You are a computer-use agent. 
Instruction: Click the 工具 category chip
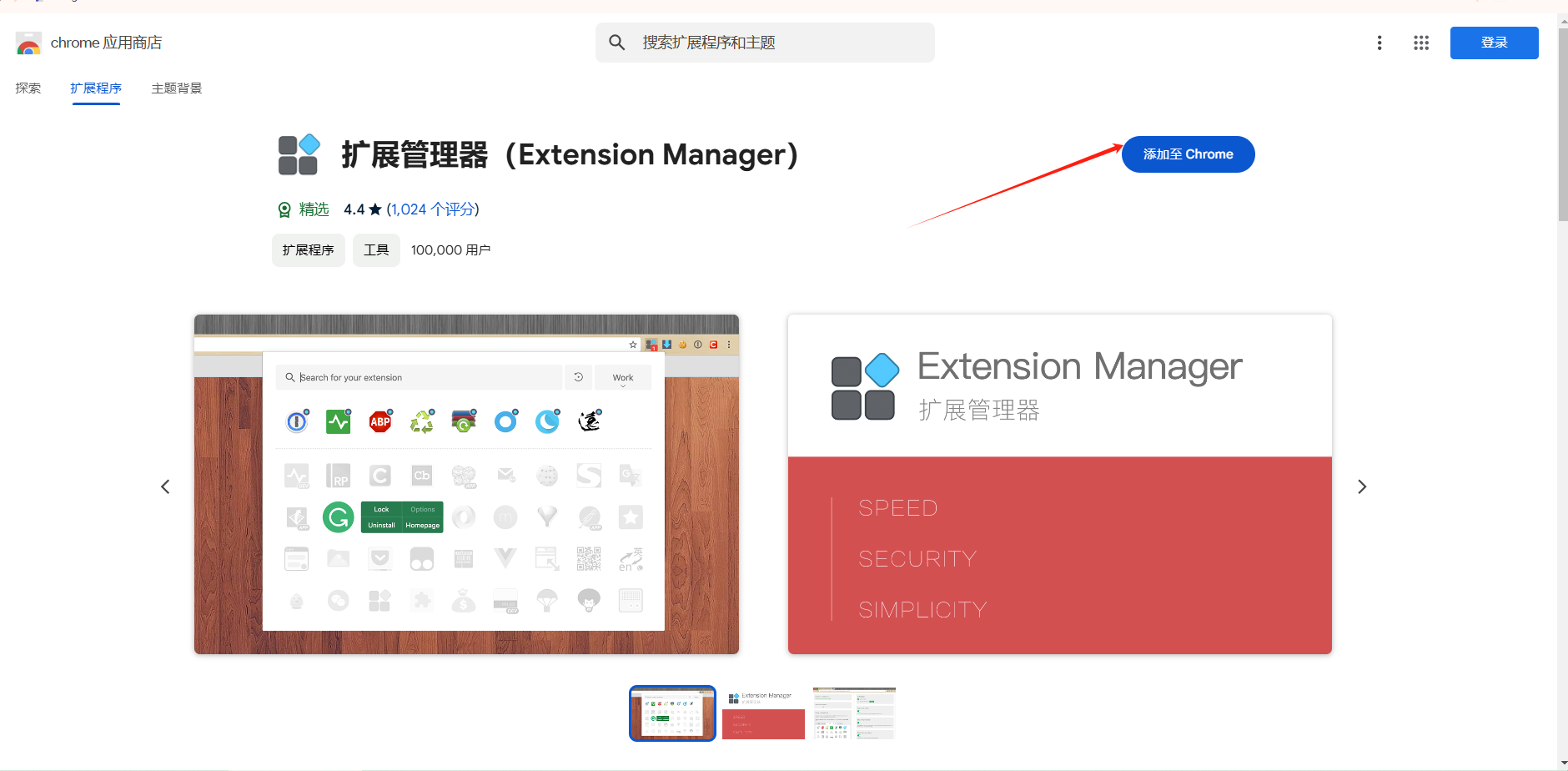pos(376,250)
